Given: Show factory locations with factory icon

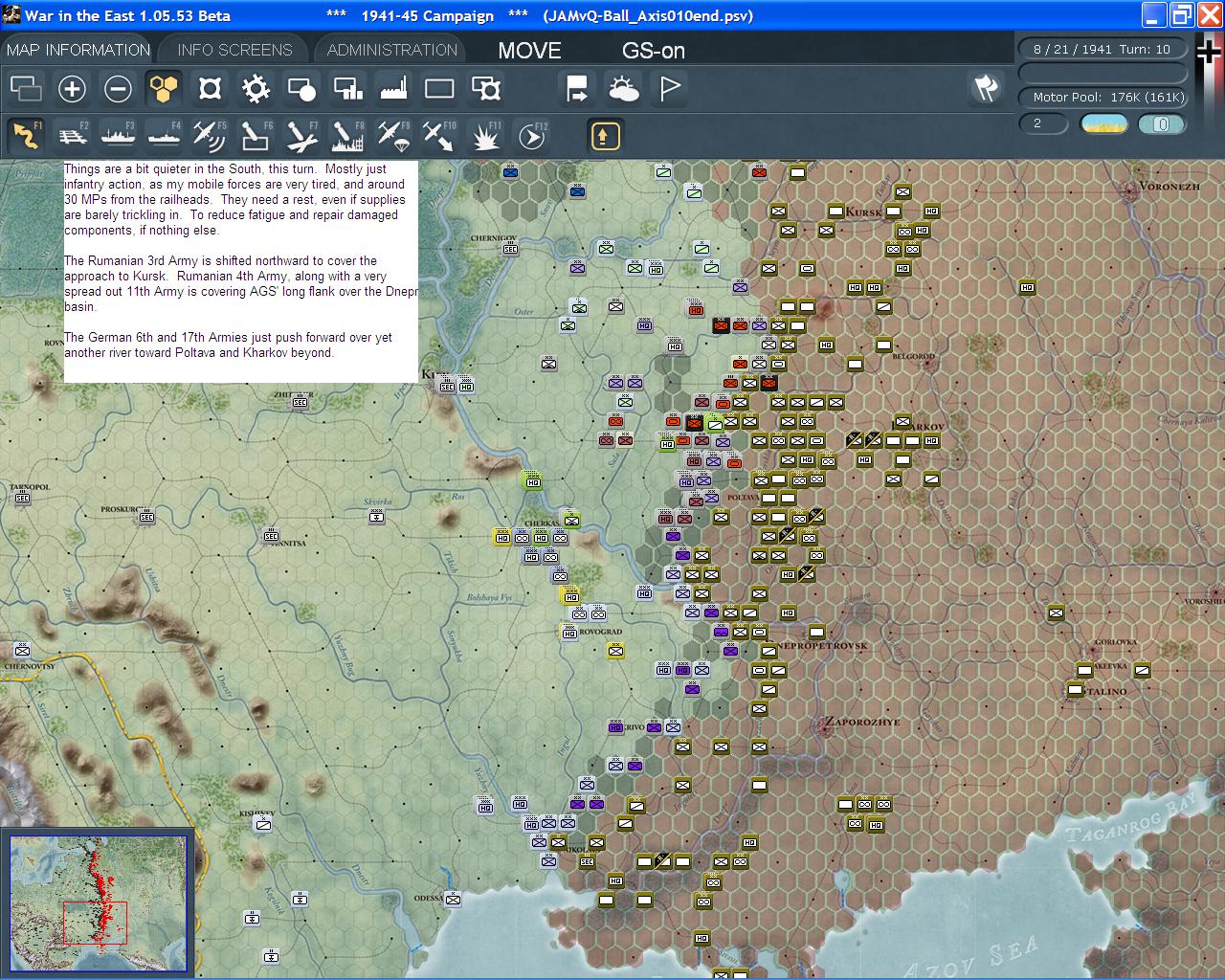Looking at the screenshot, I should [393, 89].
